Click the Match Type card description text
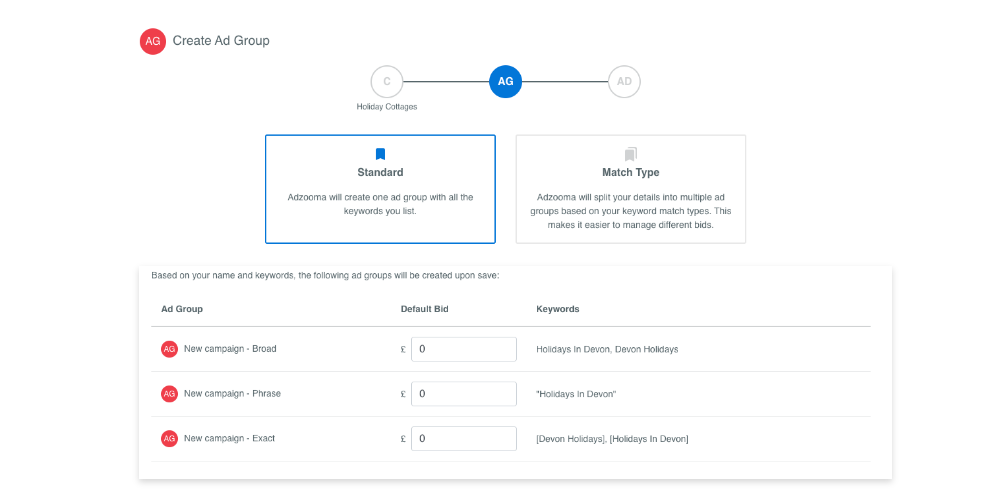 click(x=631, y=210)
